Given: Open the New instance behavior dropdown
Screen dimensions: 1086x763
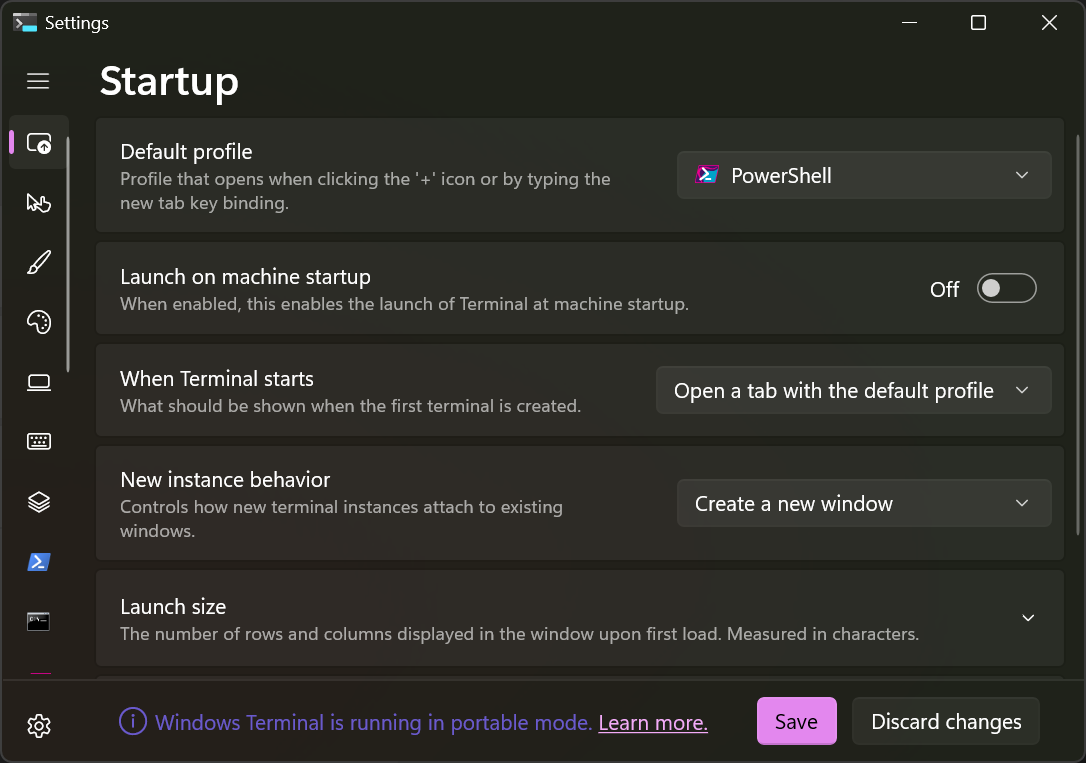Looking at the screenshot, I should point(864,503).
